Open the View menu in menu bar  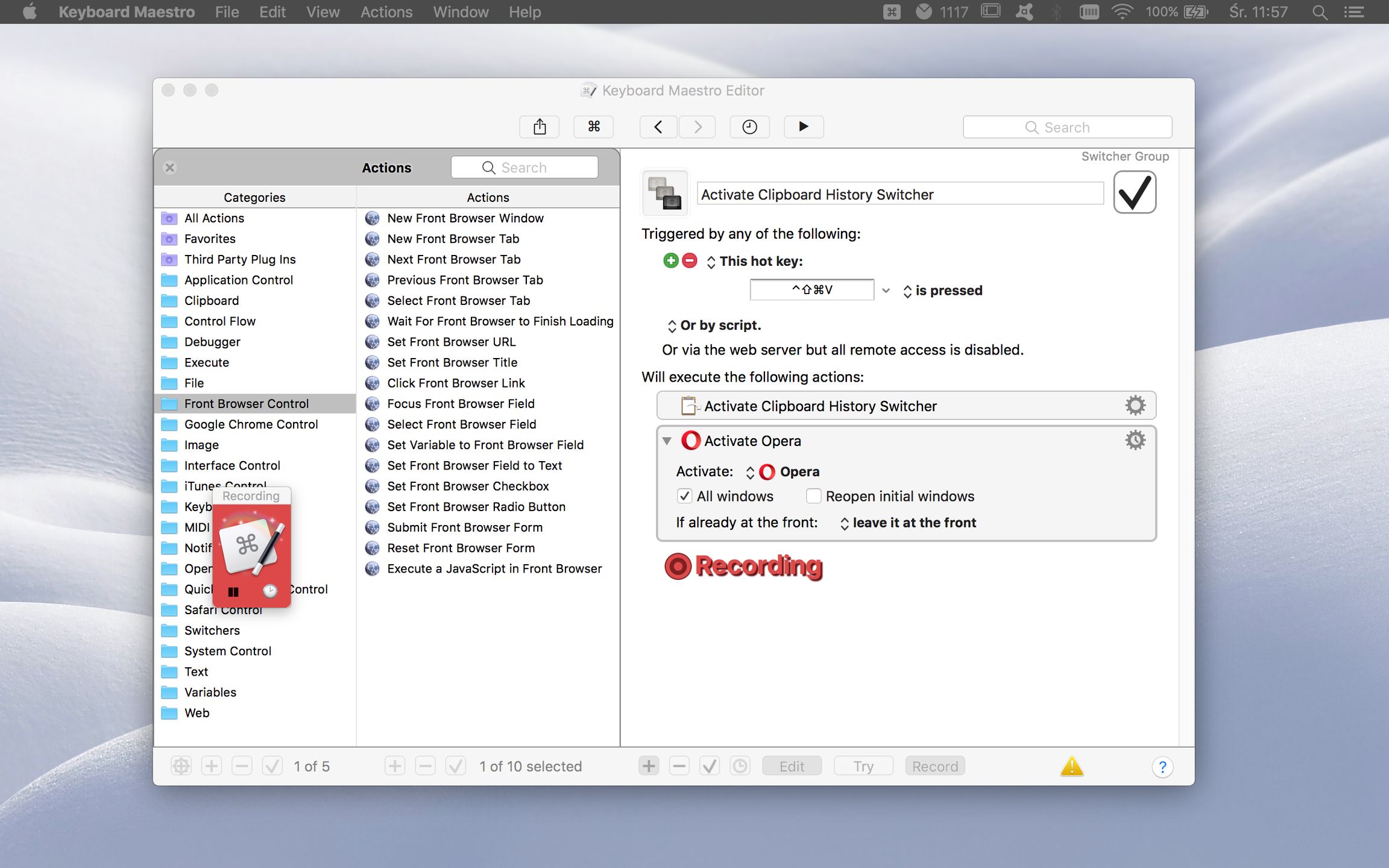coord(323,12)
